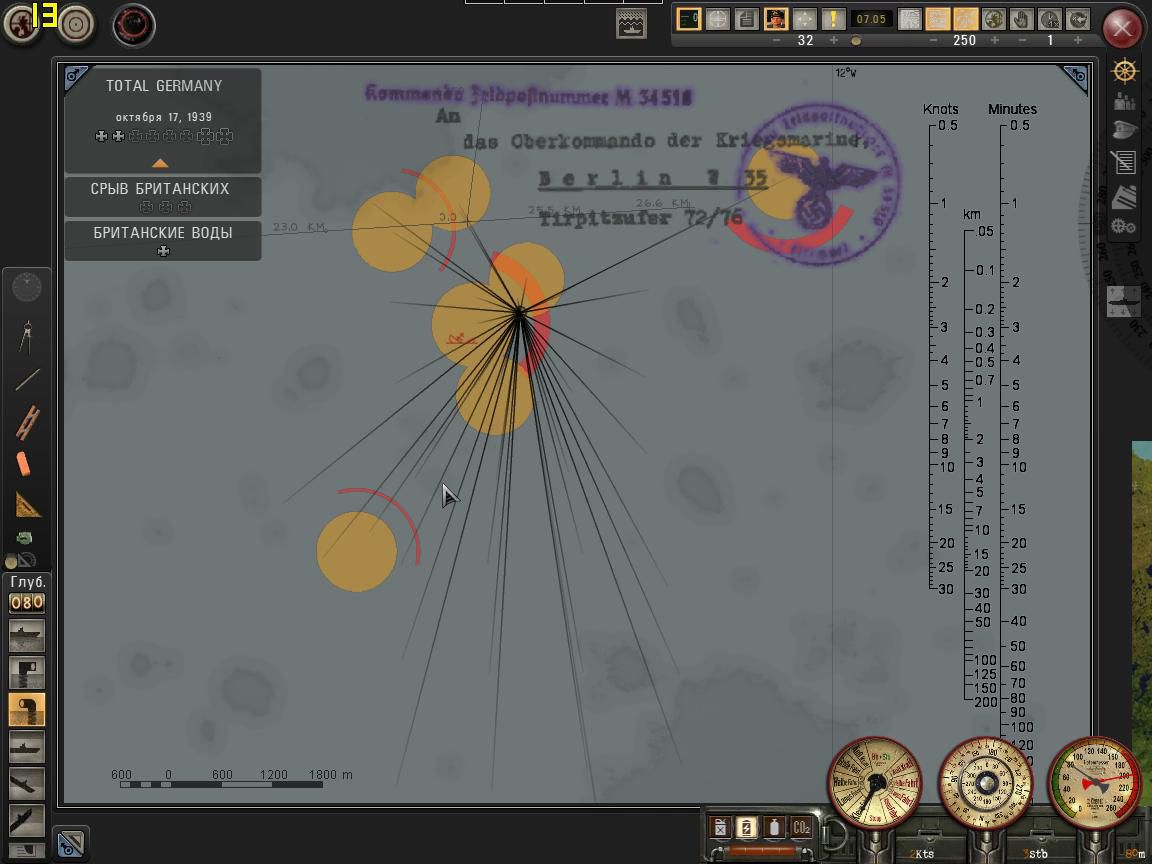This screenshot has height=864, width=1152.
Task: Click the crosshair targeting toolbar icon
Action: pos(718,19)
